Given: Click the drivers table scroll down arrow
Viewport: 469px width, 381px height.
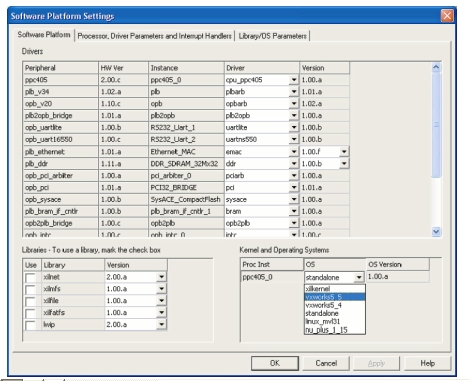Looking at the screenshot, I should point(436,232).
